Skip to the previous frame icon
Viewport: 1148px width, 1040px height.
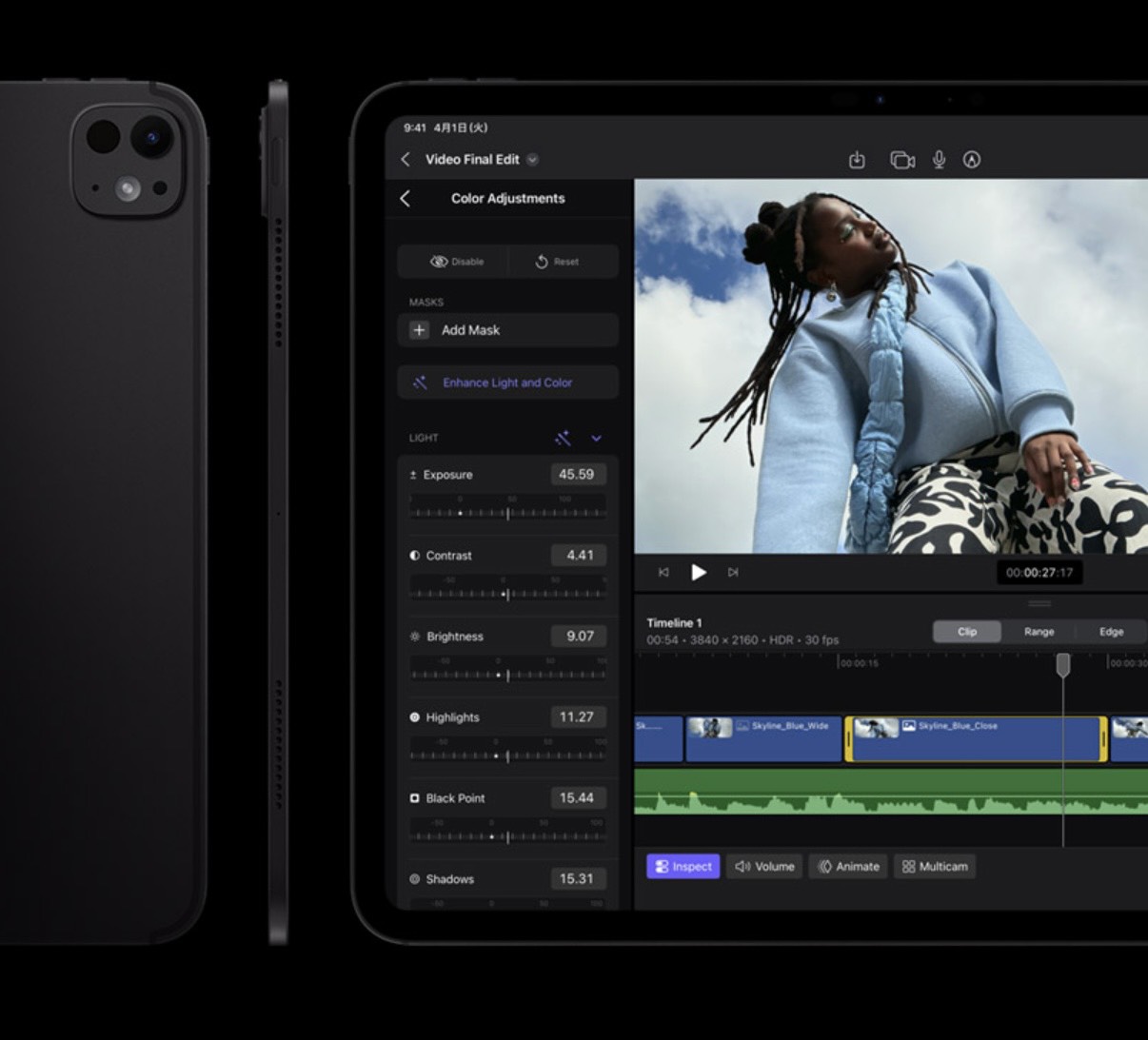point(663,572)
